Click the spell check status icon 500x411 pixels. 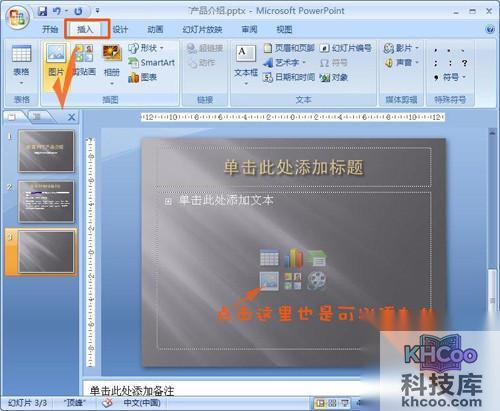[x=107, y=403]
